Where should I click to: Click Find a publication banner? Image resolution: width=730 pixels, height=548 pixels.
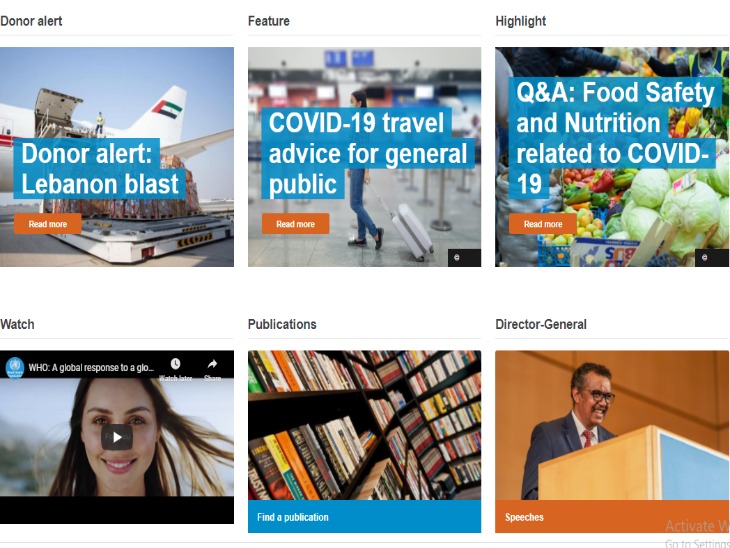tap(365, 517)
